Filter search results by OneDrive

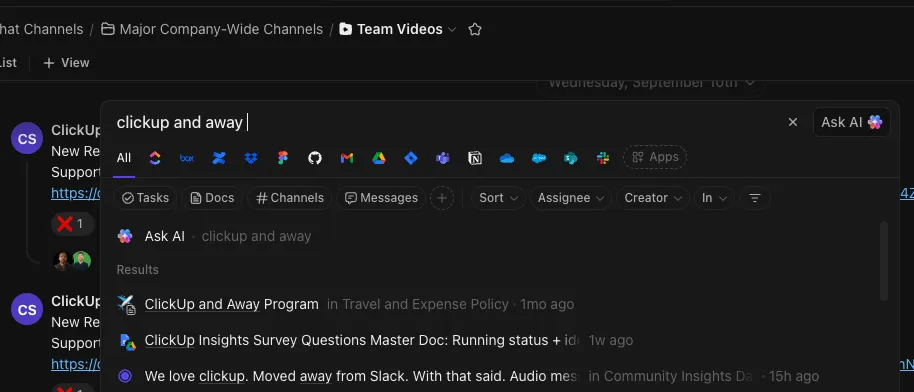(507, 158)
